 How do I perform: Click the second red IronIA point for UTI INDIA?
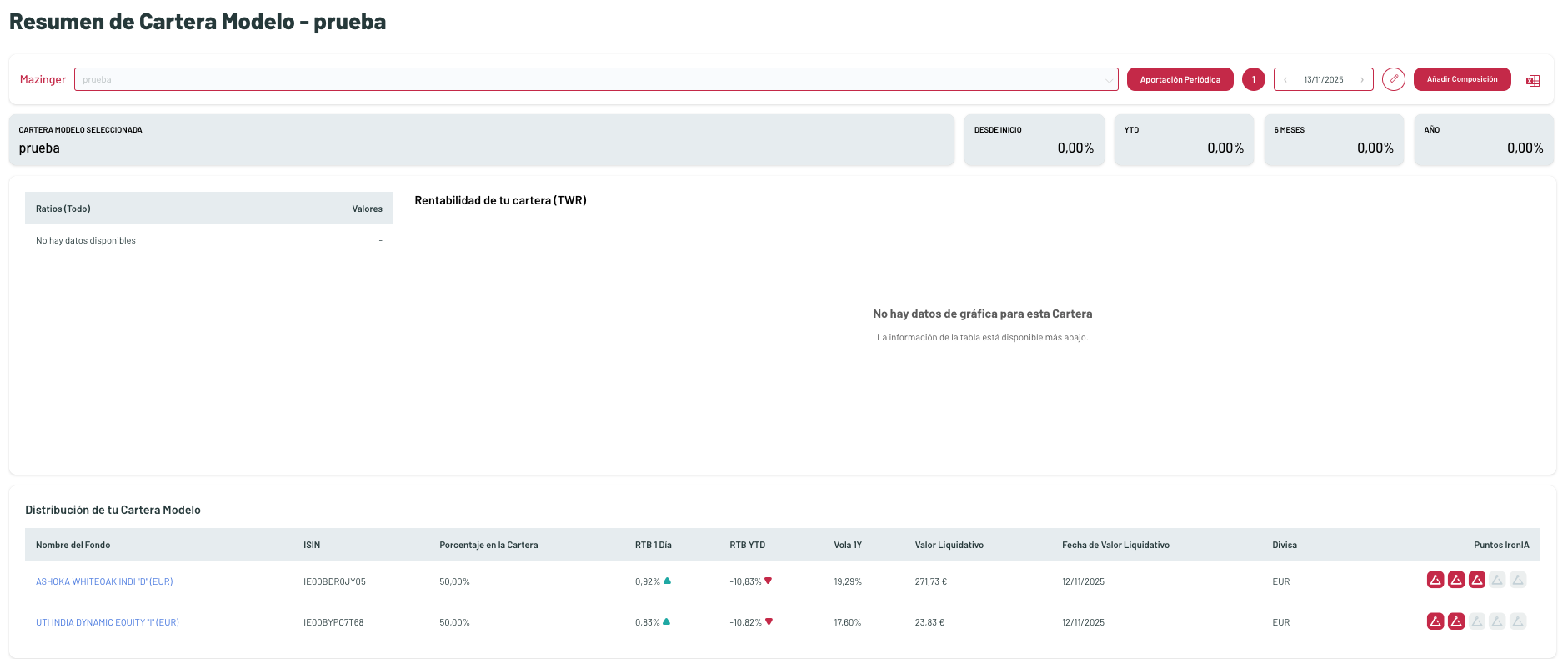click(x=1455, y=621)
